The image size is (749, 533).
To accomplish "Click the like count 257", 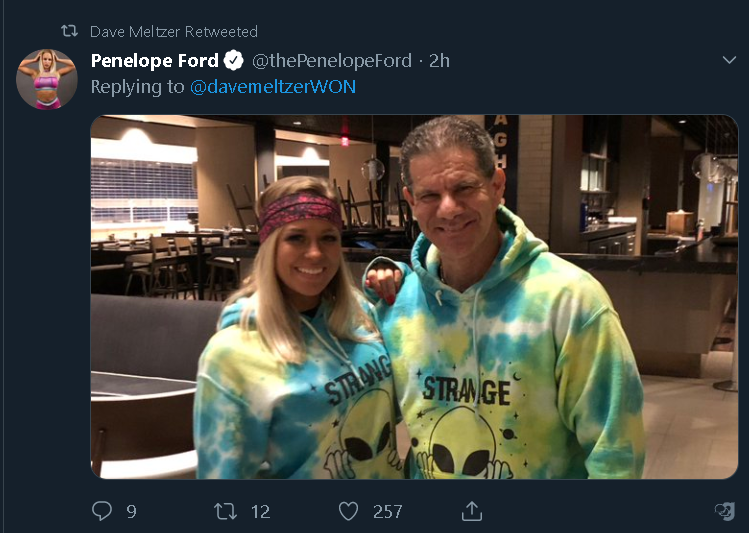I will coord(387,511).
